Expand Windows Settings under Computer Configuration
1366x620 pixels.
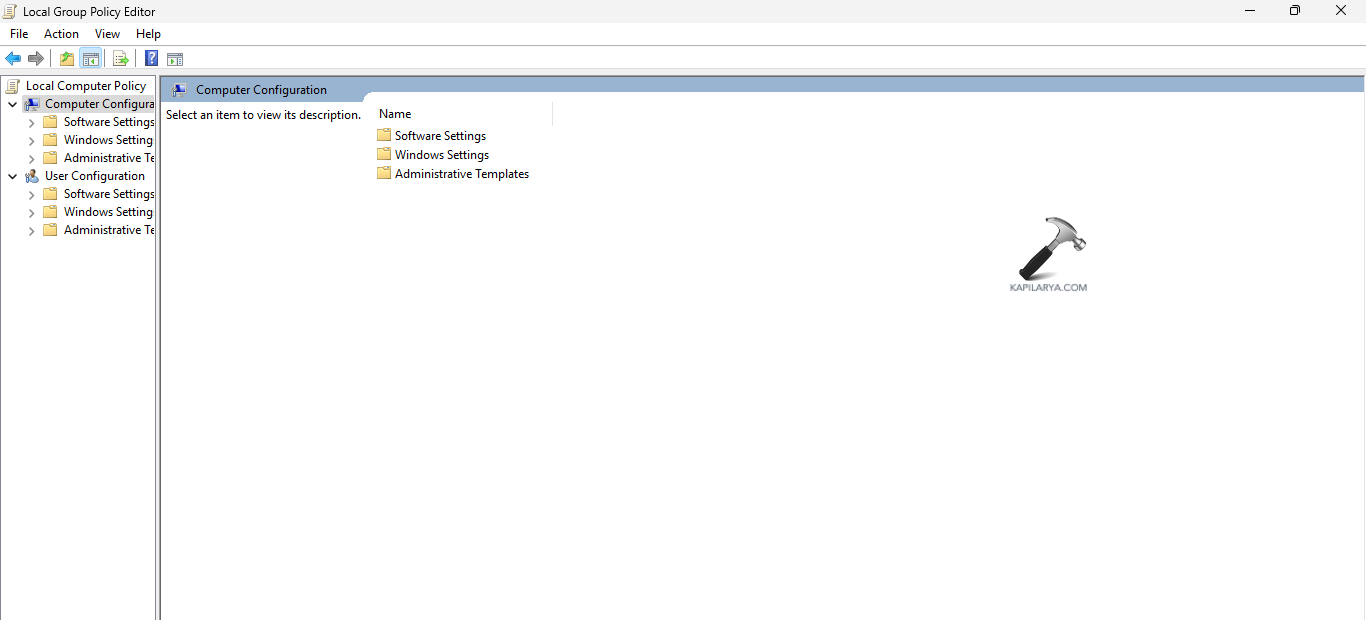(x=31, y=140)
